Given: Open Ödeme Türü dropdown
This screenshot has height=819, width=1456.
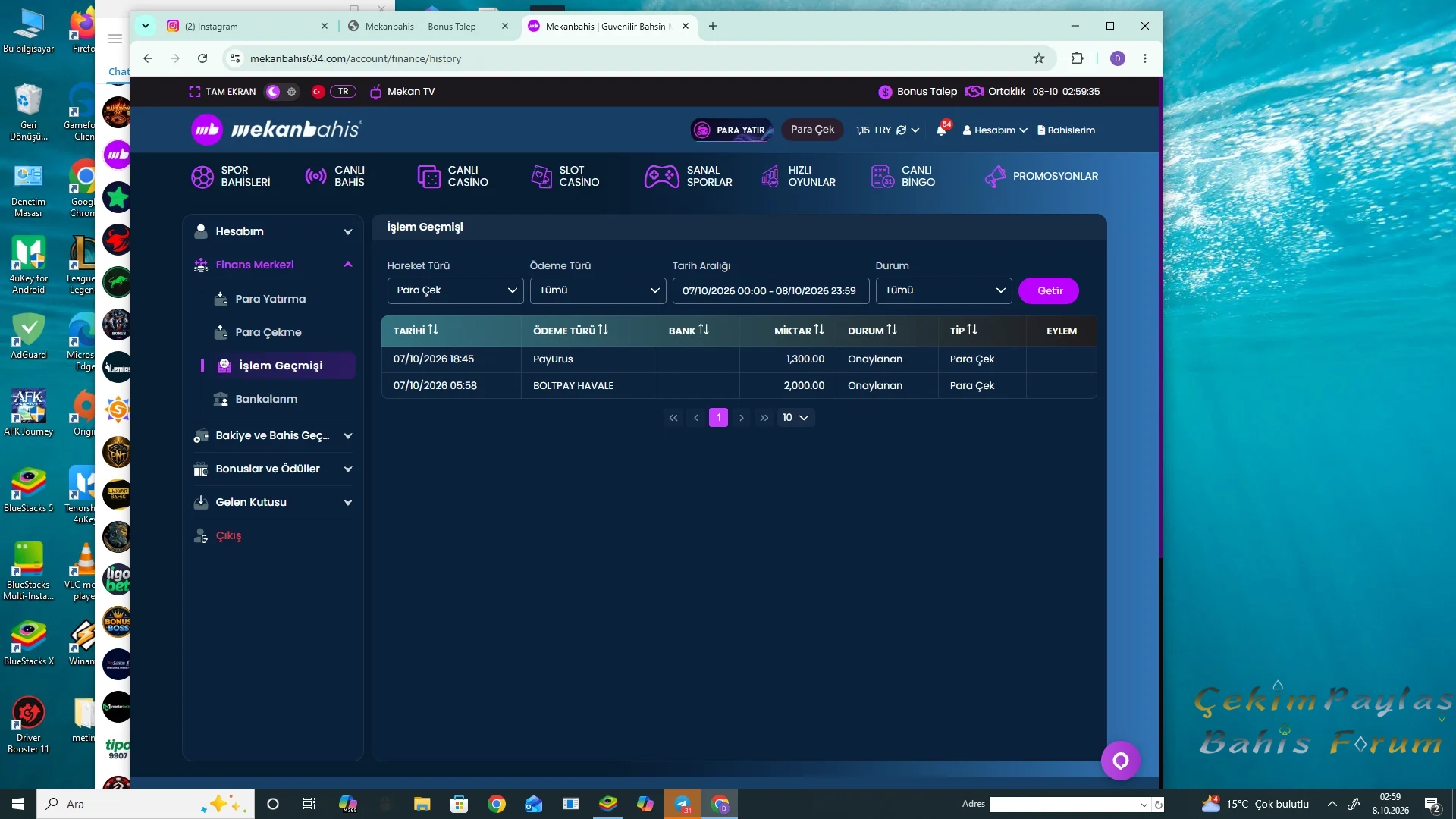Looking at the screenshot, I should pyautogui.click(x=598, y=290).
